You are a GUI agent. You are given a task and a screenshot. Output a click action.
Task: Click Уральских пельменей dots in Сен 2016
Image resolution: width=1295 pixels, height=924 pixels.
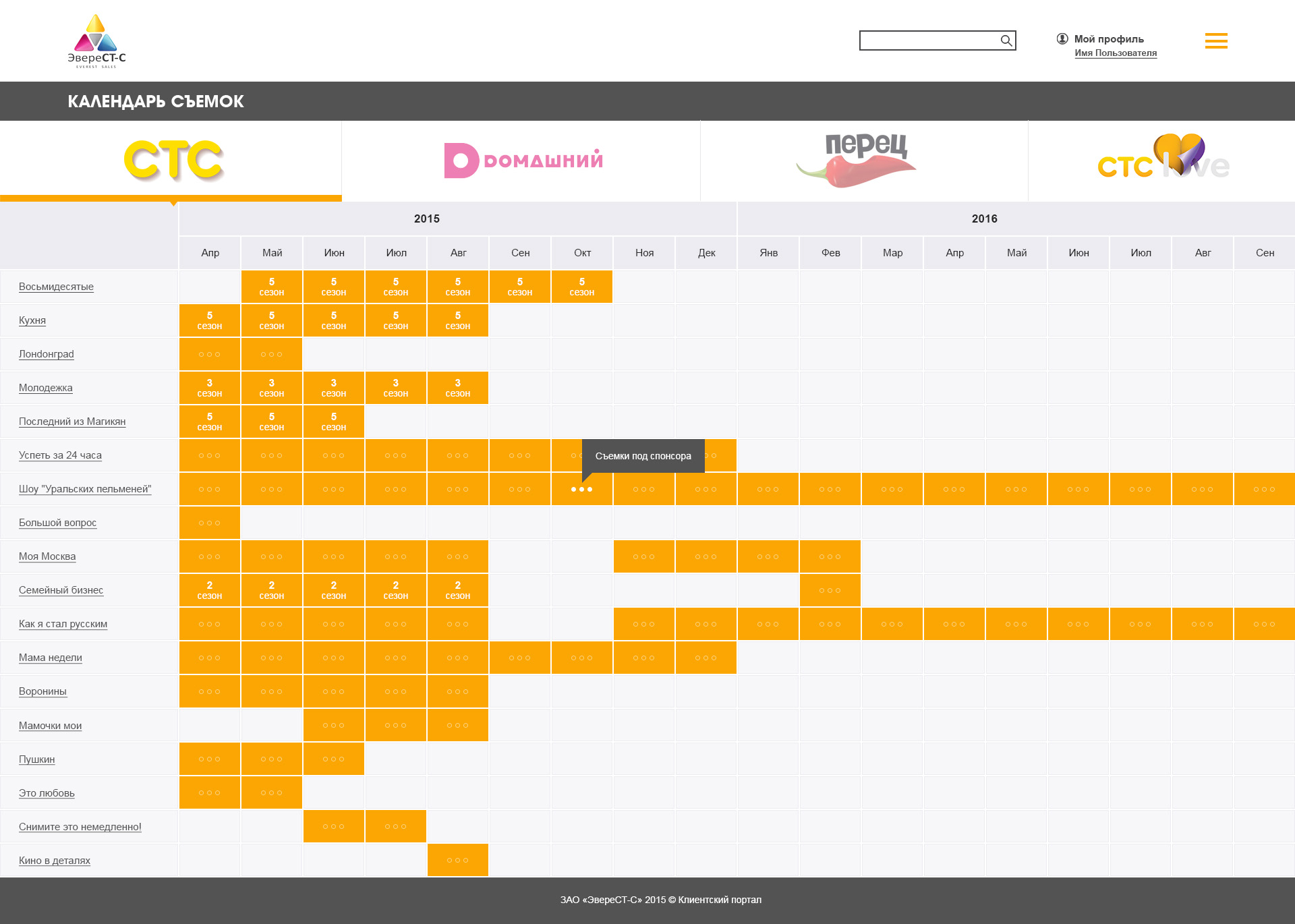[1265, 489]
